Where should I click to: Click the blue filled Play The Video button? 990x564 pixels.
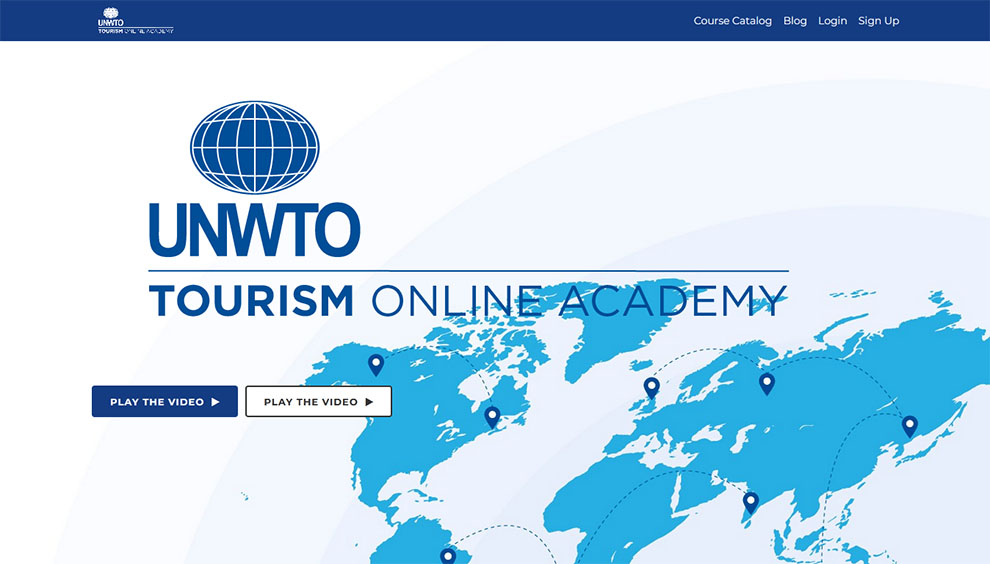click(165, 402)
